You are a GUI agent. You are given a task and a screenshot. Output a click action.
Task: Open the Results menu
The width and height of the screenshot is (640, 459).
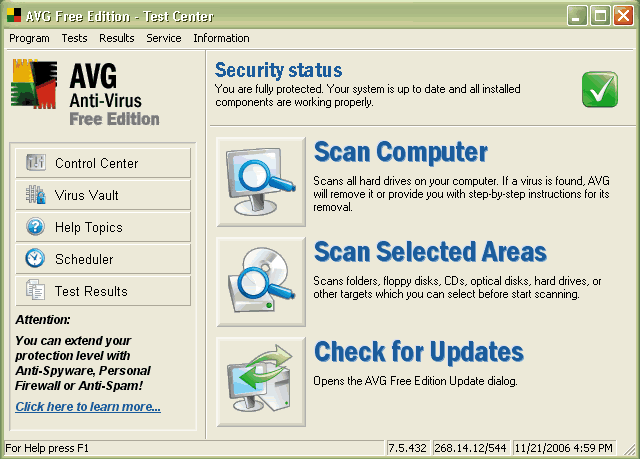tap(117, 38)
